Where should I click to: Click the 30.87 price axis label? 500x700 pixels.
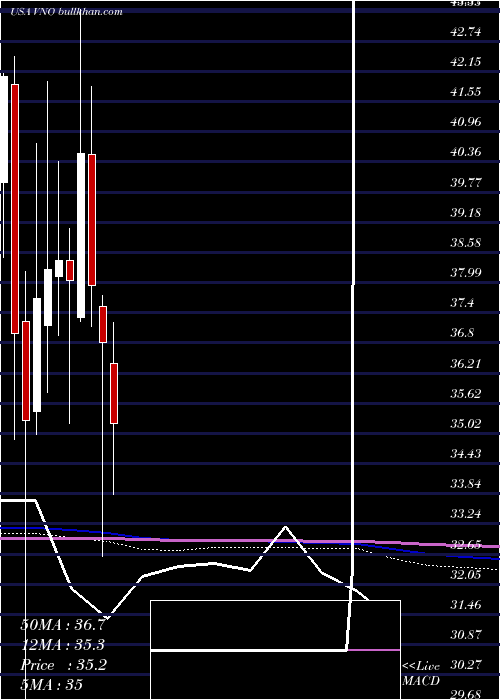(466, 635)
